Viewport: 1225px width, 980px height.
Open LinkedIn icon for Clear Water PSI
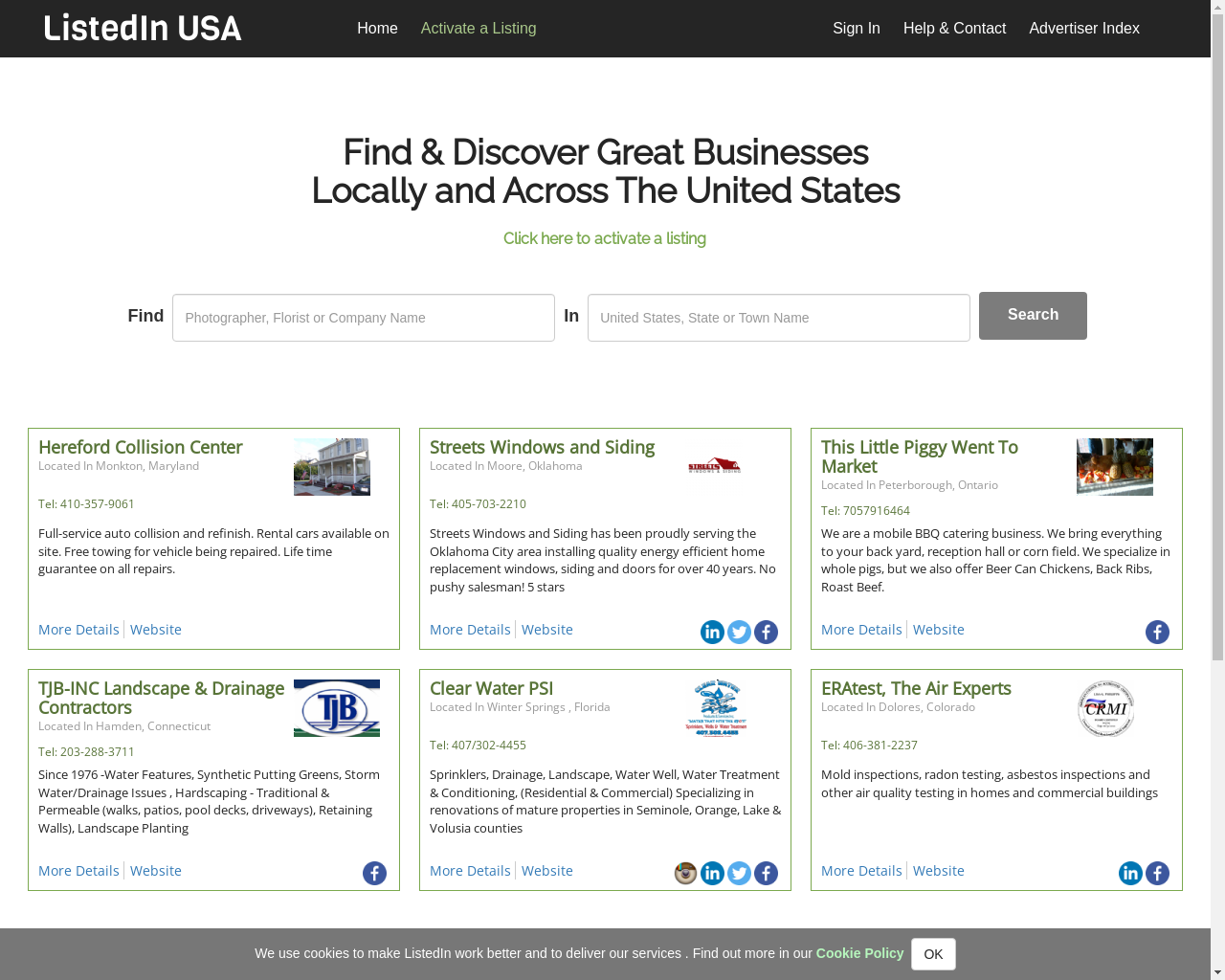(712, 873)
